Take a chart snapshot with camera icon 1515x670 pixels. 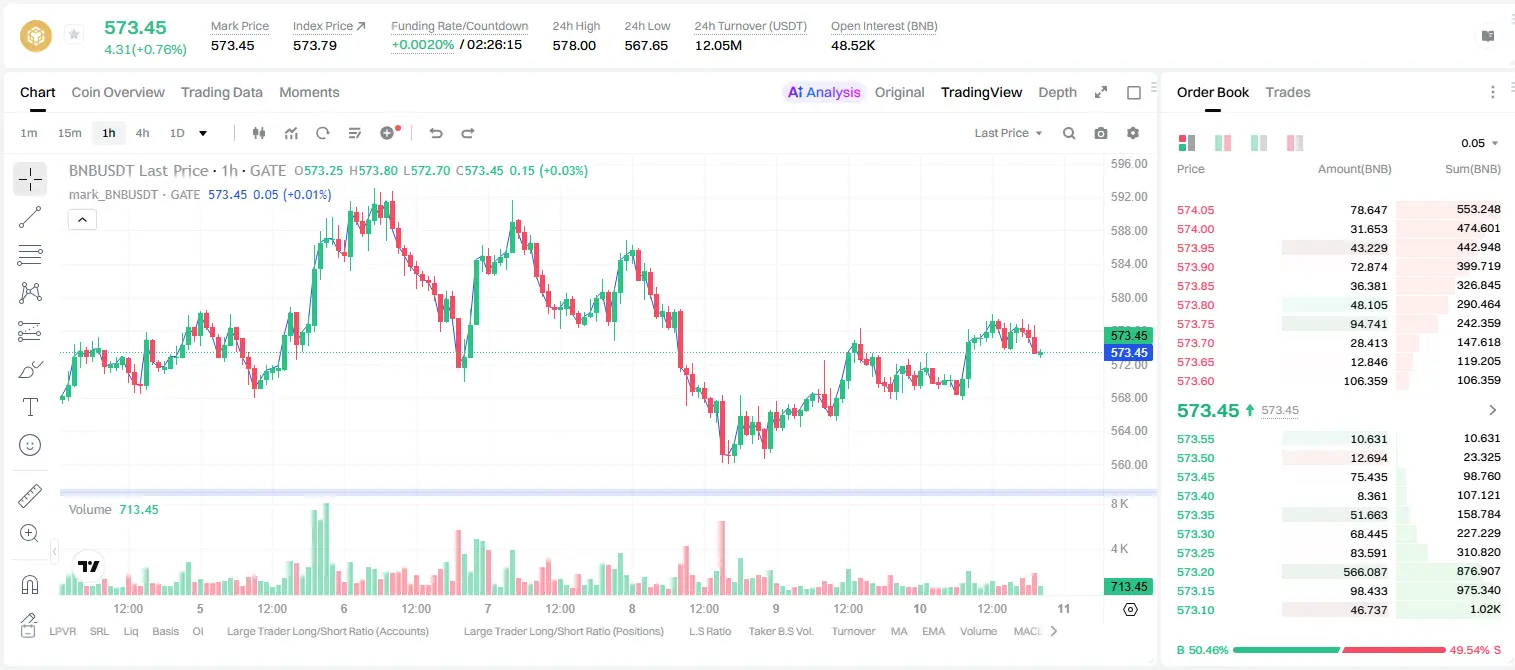[x=1101, y=133]
